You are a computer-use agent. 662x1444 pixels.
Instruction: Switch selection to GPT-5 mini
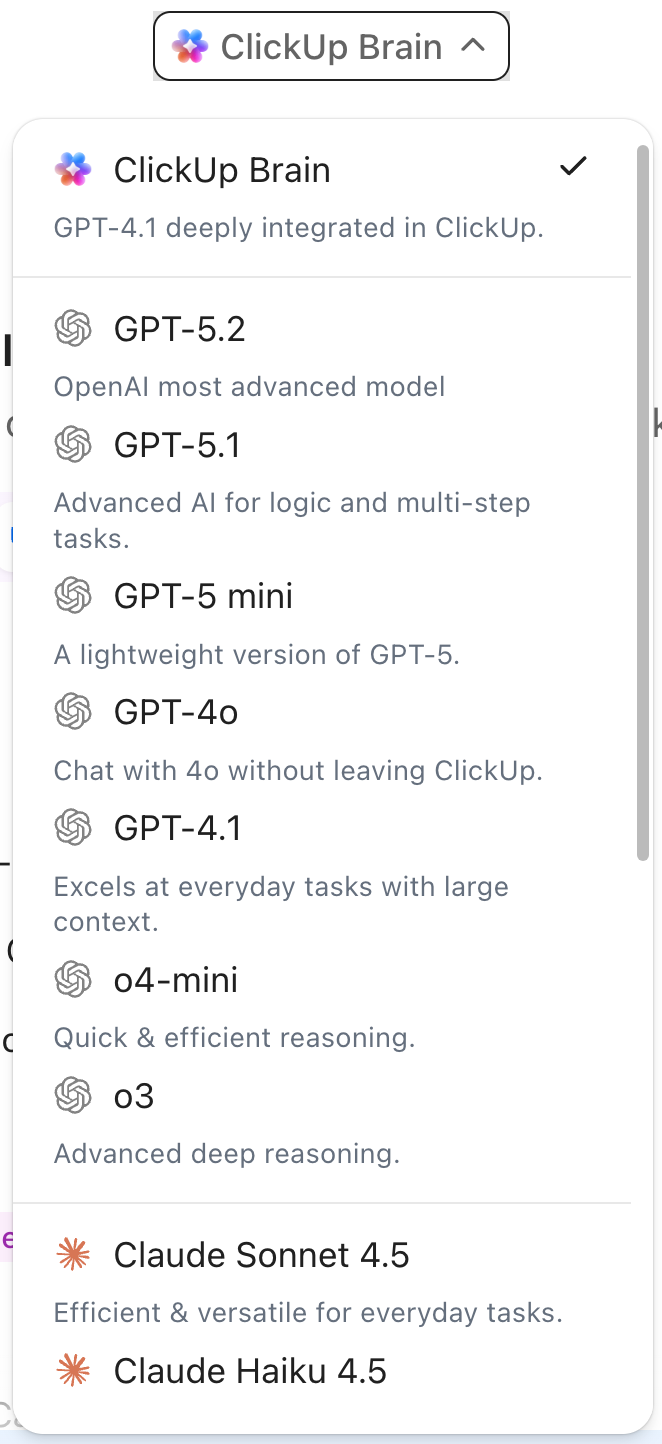[x=205, y=595]
